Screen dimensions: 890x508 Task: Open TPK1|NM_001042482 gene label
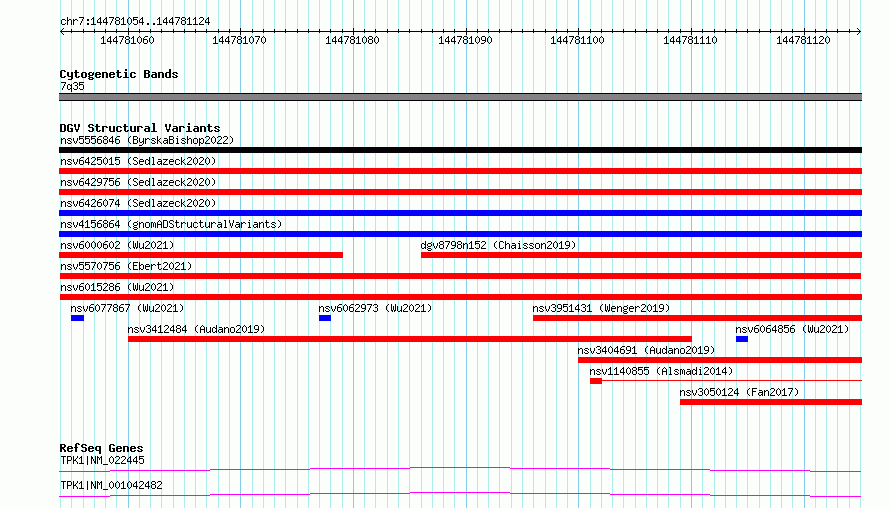(111, 485)
